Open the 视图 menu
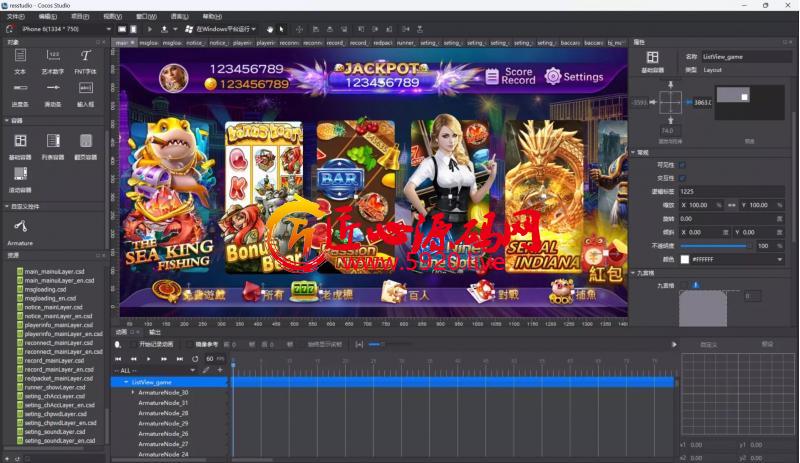The image size is (800, 463). [113, 17]
